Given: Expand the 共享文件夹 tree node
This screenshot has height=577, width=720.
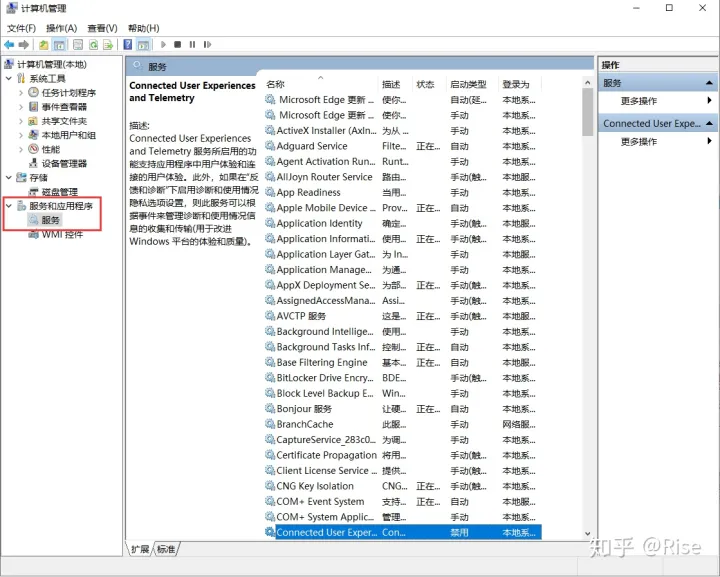Looking at the screenshot, I should (21, 121).
